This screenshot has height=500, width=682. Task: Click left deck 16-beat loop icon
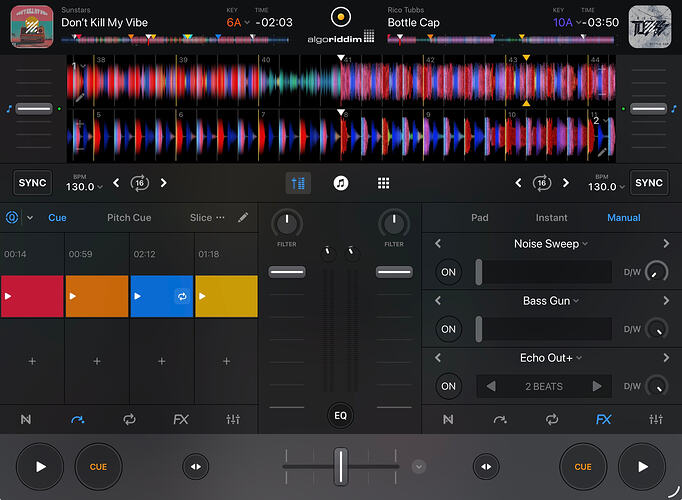coord(140,183)
